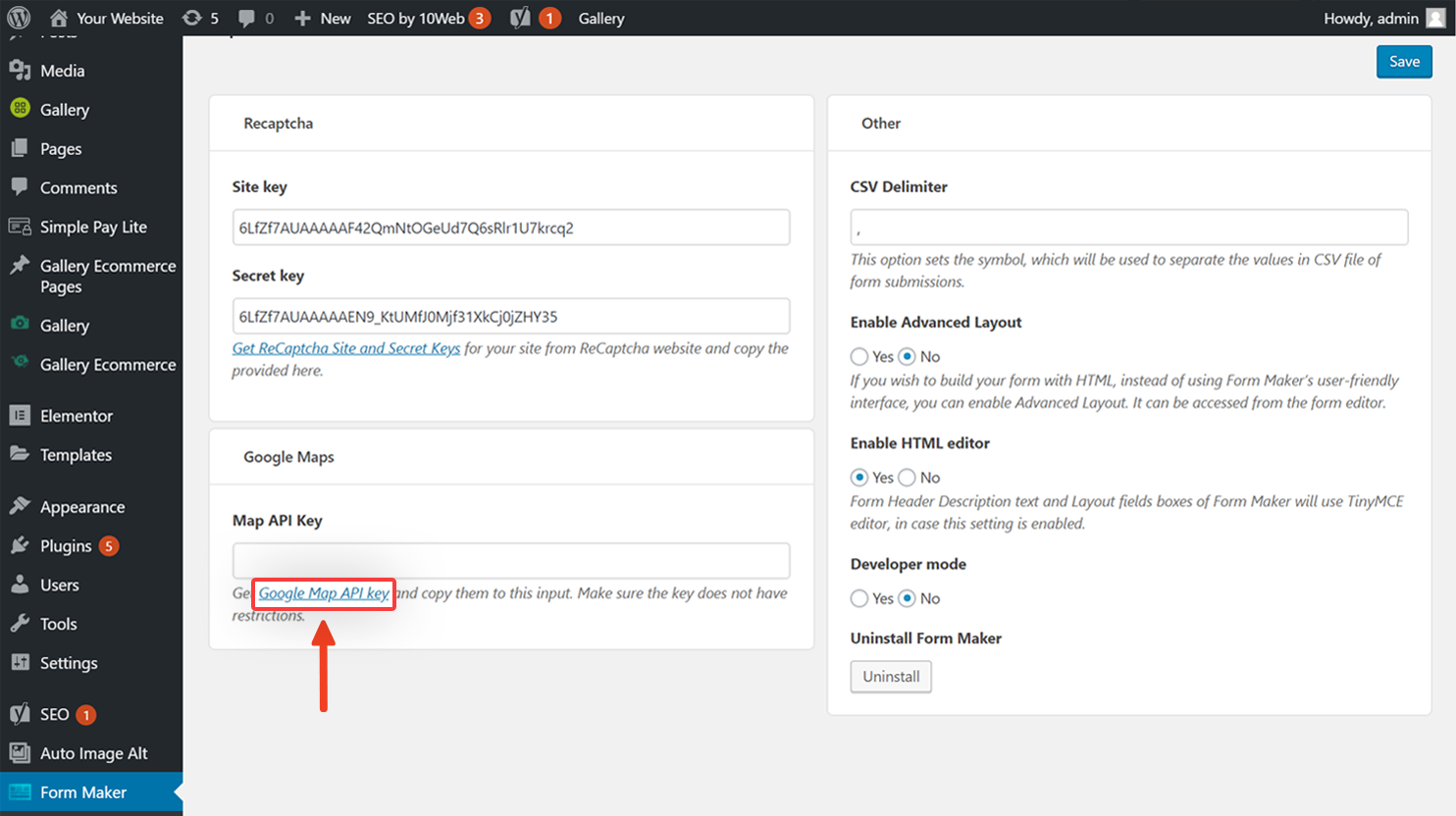Open Appearance menu item
1456x816 pixels.
tap(91, 507)
